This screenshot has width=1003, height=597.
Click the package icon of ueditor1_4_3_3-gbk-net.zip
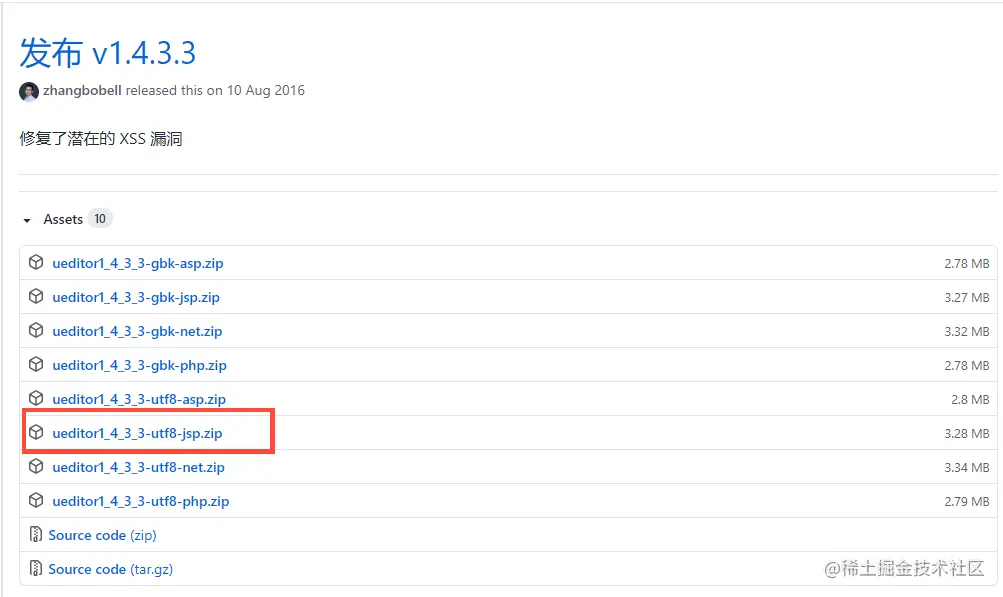pos(36,330)
